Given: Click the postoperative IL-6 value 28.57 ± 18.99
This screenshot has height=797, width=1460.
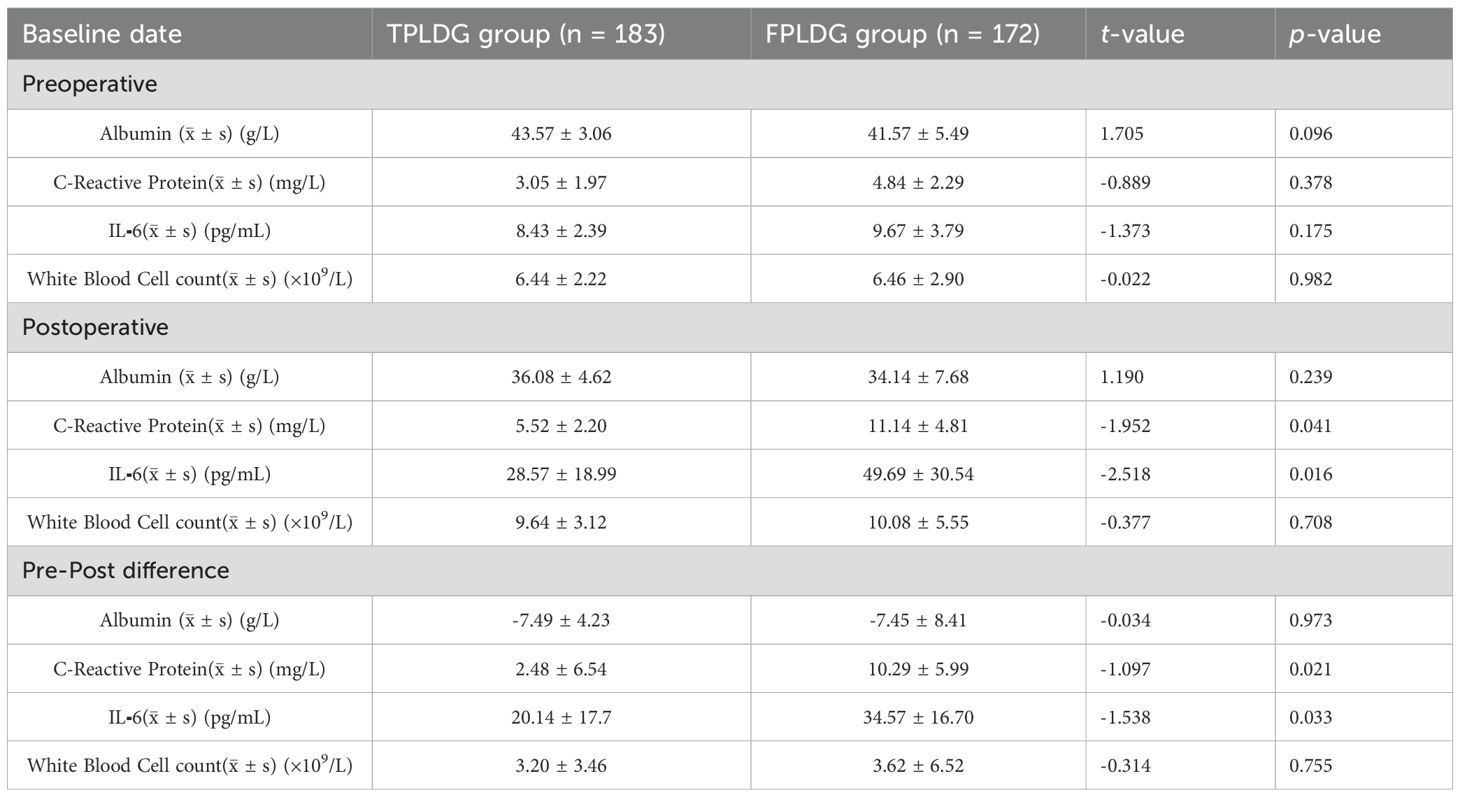Looking at the screenshot, I should pyautogui.click(x=562, y=473).
